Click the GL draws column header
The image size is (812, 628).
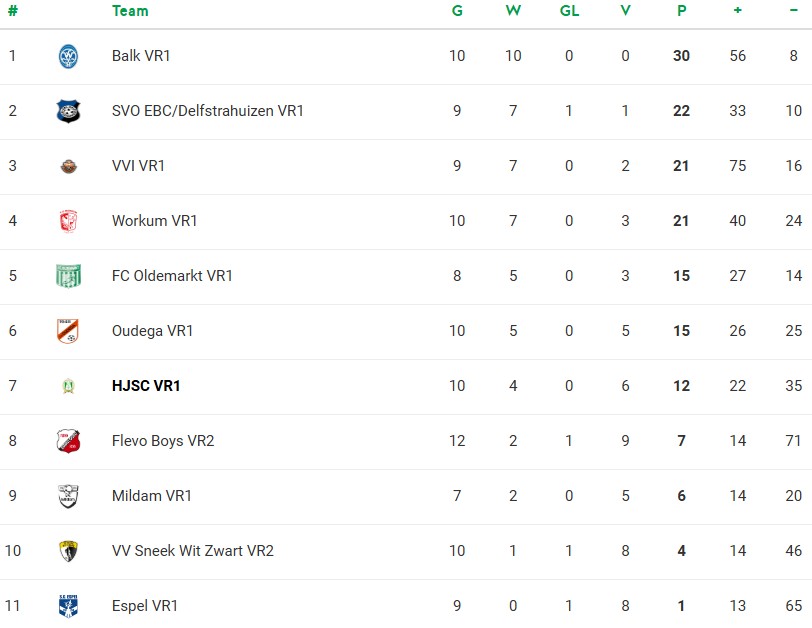(569, 11)
